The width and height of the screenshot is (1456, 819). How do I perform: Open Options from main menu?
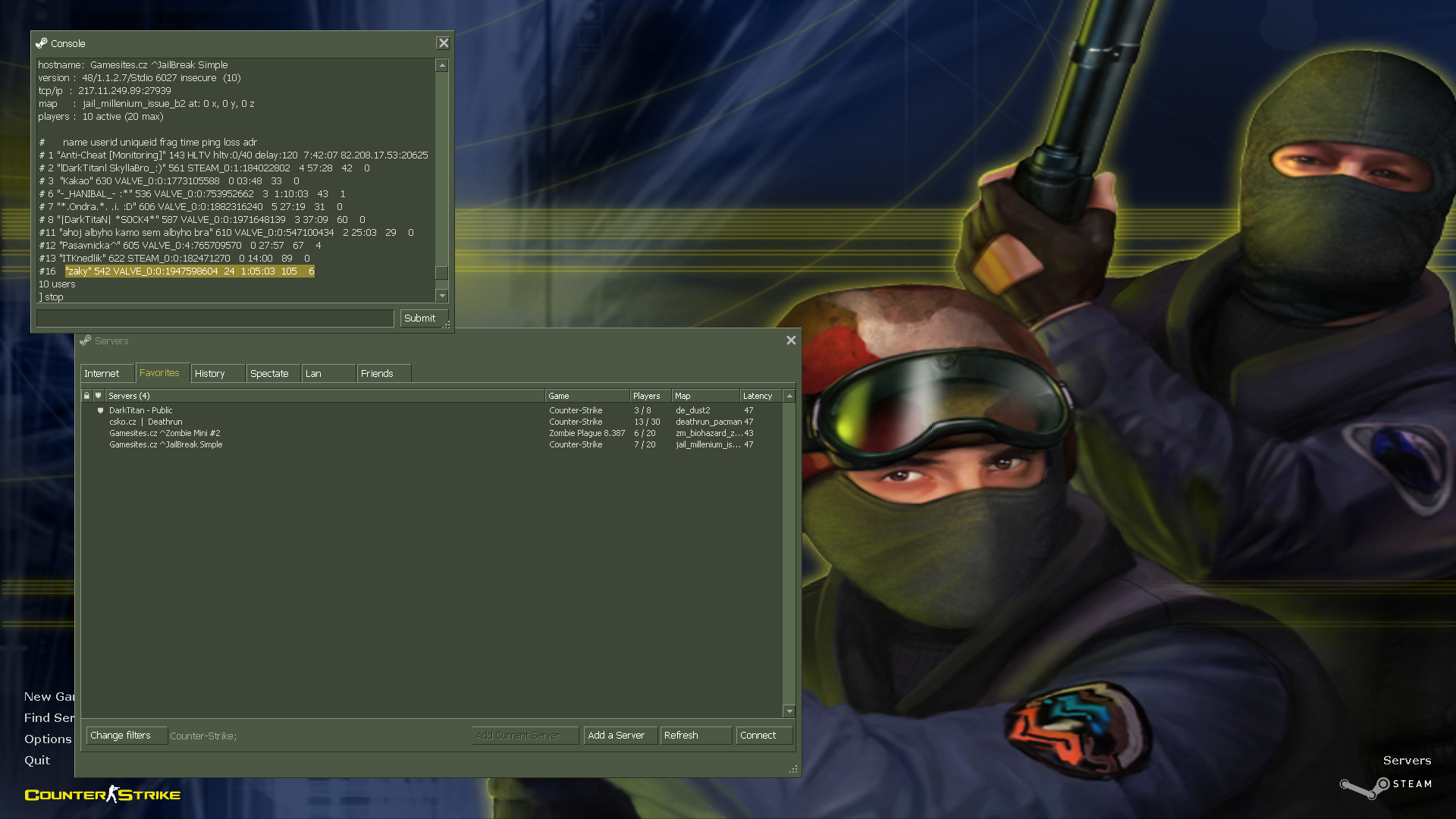48,739
